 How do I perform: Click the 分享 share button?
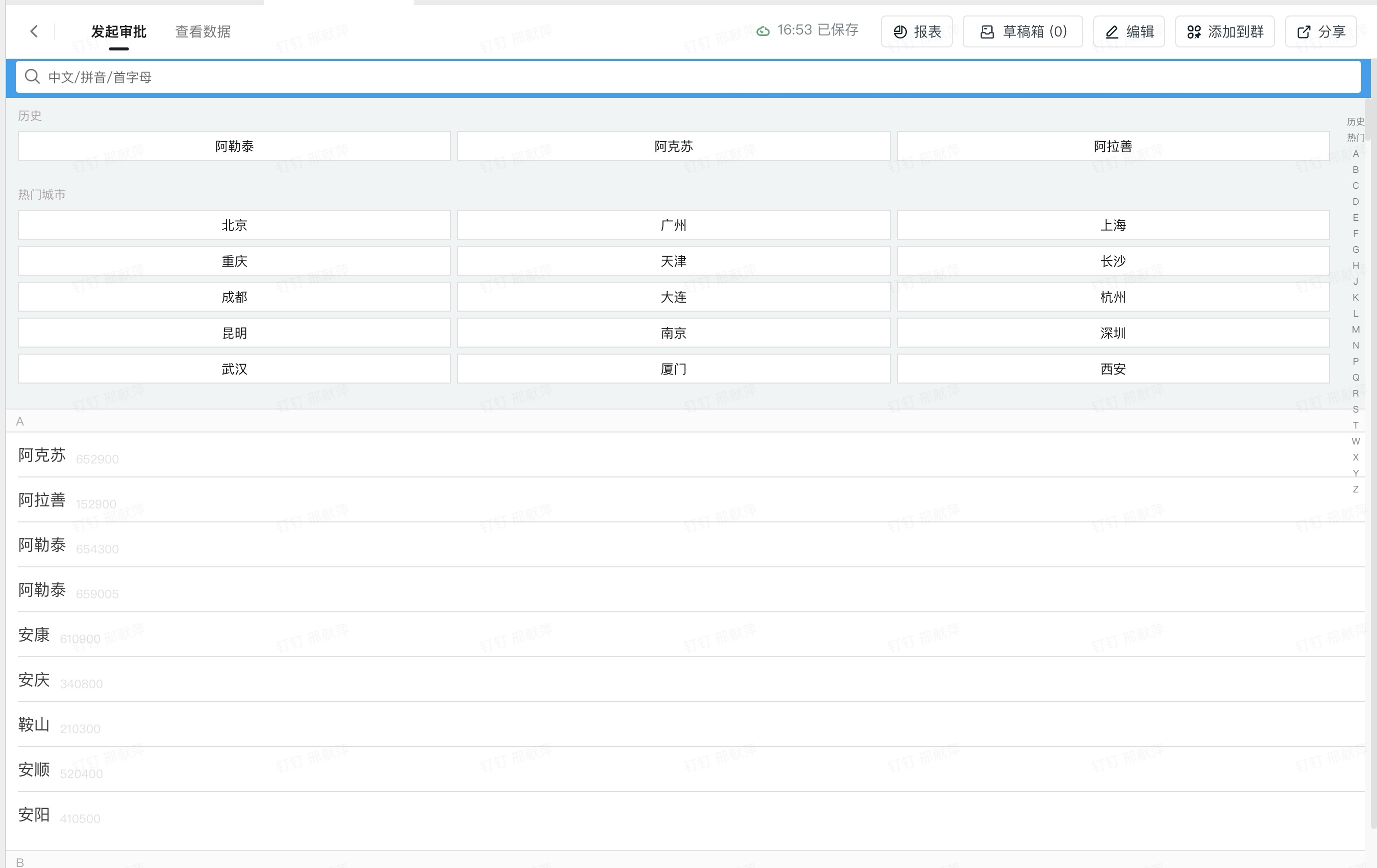click(1321, 31)
